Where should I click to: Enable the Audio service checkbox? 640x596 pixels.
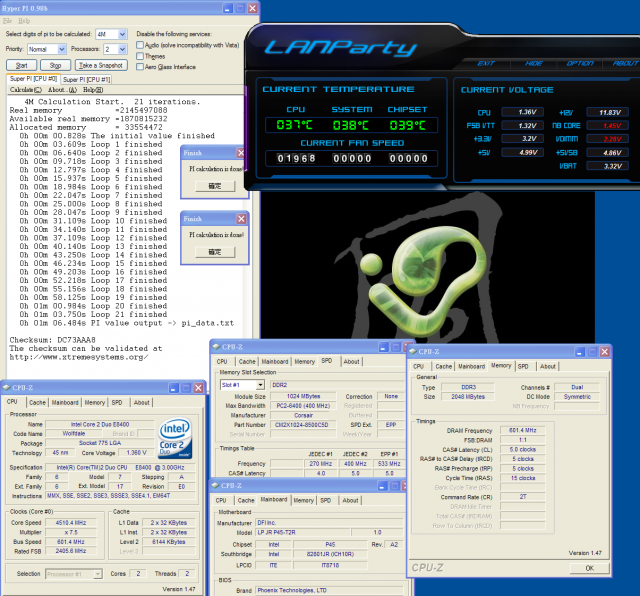(x=140, y=45)
